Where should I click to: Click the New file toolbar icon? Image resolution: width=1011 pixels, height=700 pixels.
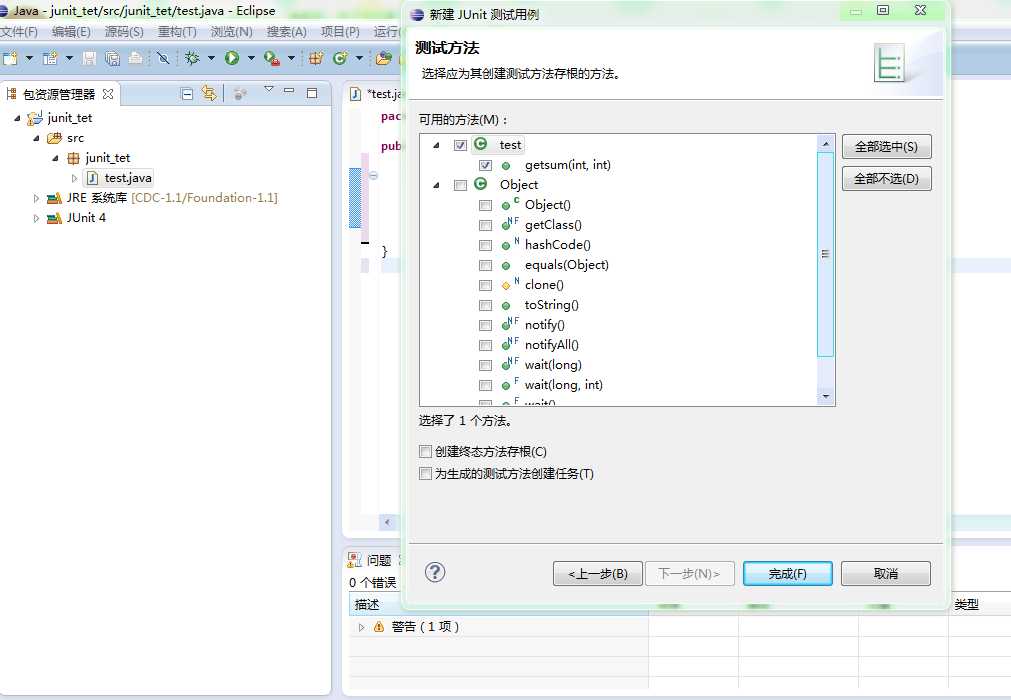pyautogui.click(x=10, y=59)
